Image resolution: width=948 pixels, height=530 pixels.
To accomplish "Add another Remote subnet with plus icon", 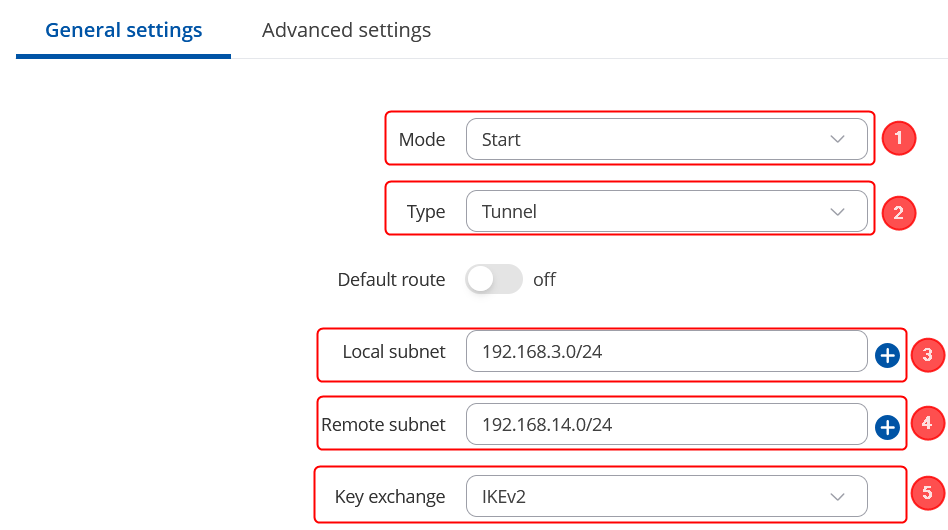I will coord(887,428).
